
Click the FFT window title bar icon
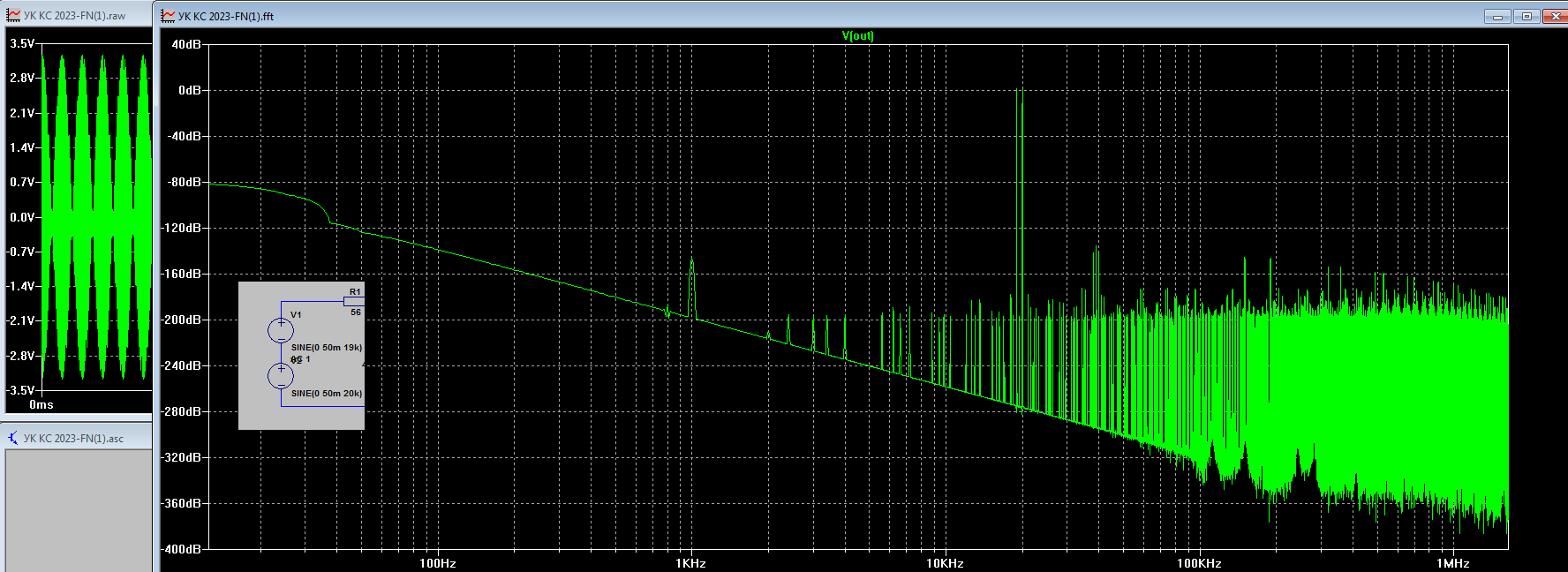168,15
